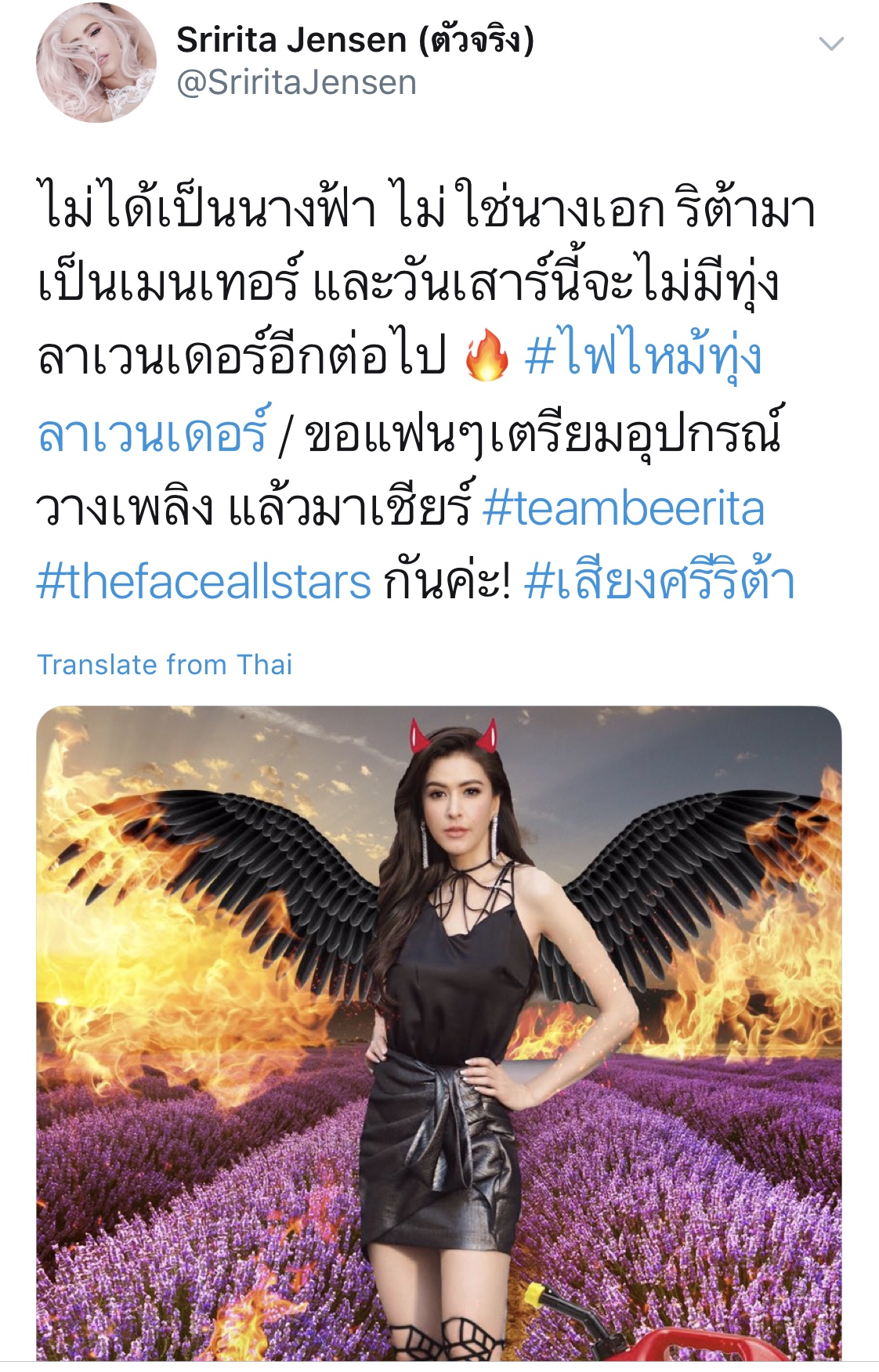Open the @SriritaJensen handle
This screenshot has height=1372, width=879.
[297, 83]
